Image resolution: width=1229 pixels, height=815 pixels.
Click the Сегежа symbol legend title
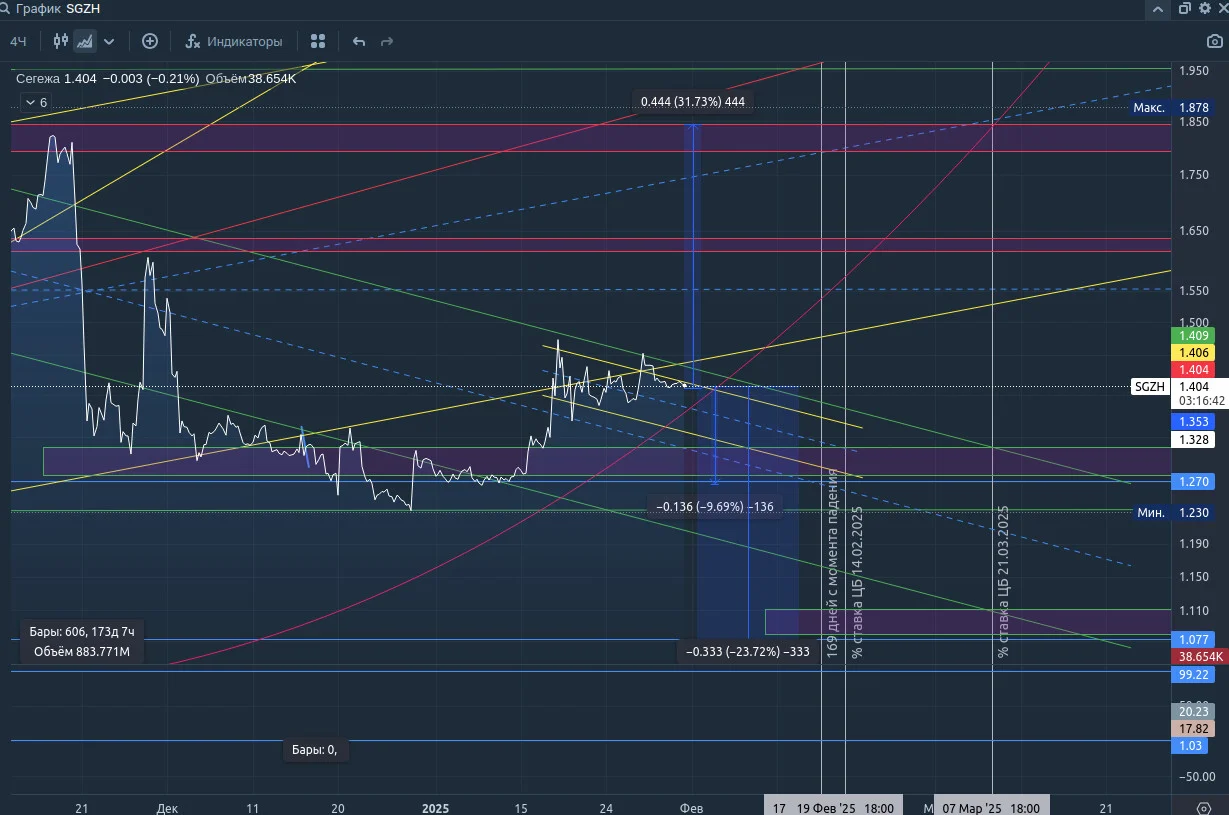(37, 78)
